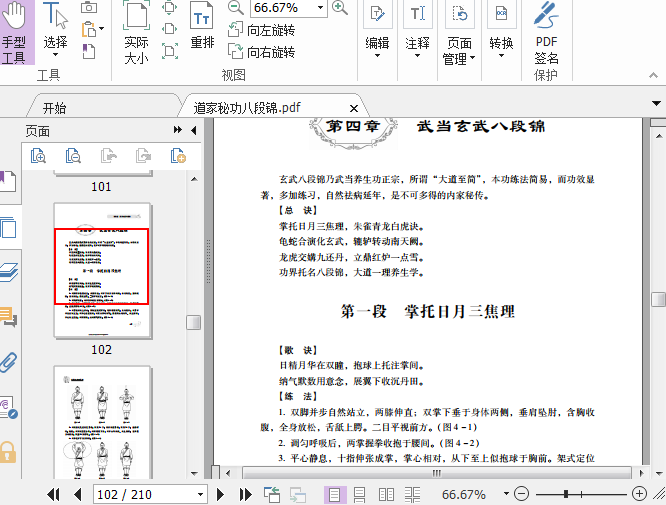
Task: Open the Convert dropdown button
Action: pyautogui.click(x=501, y=30)
